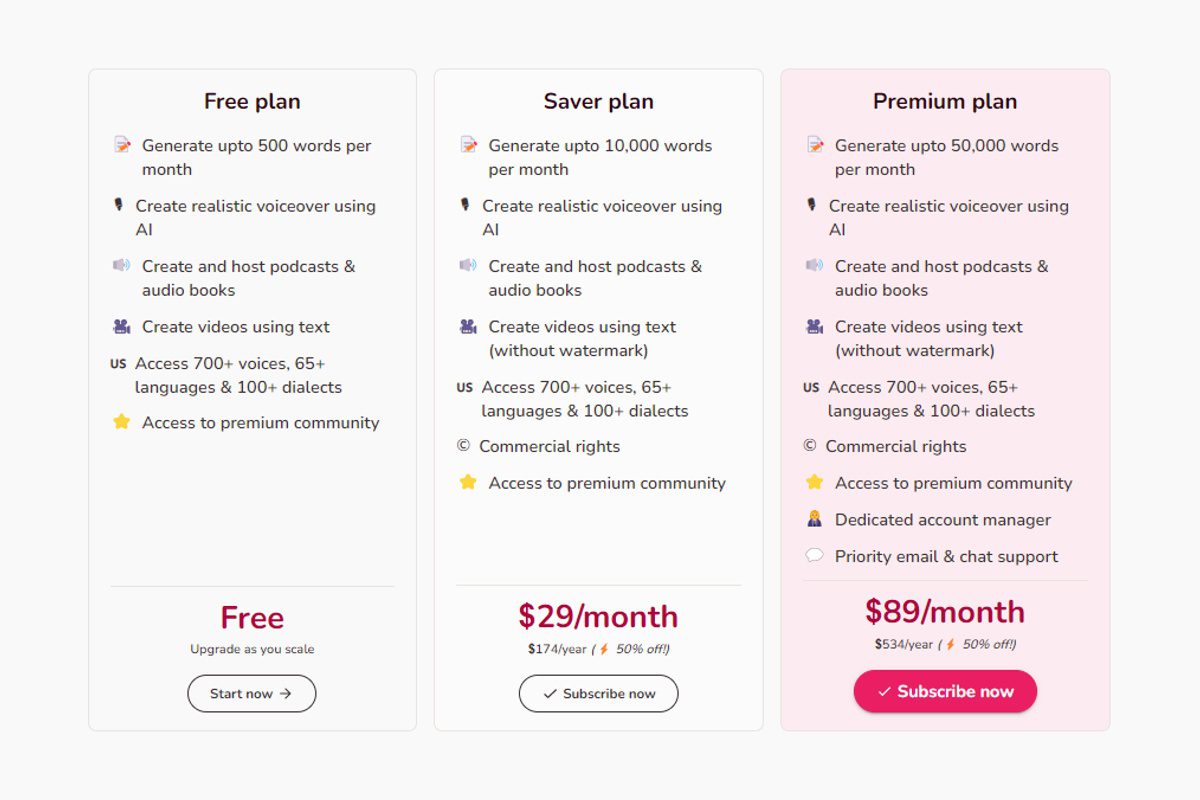1200x800 pixels.
Task: Click the star icon in Saver plan premium community
Action: click(x=468, y=482)
